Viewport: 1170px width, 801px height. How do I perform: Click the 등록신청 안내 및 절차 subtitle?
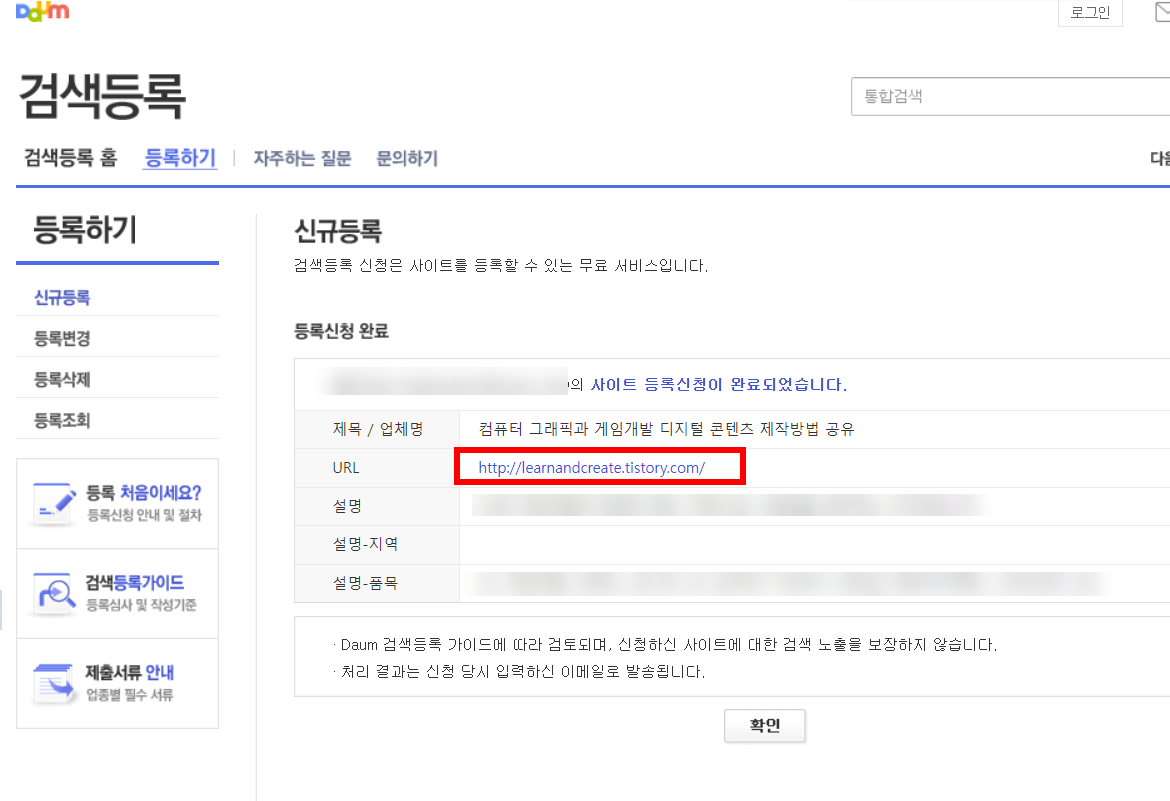(x=144, y=515)
